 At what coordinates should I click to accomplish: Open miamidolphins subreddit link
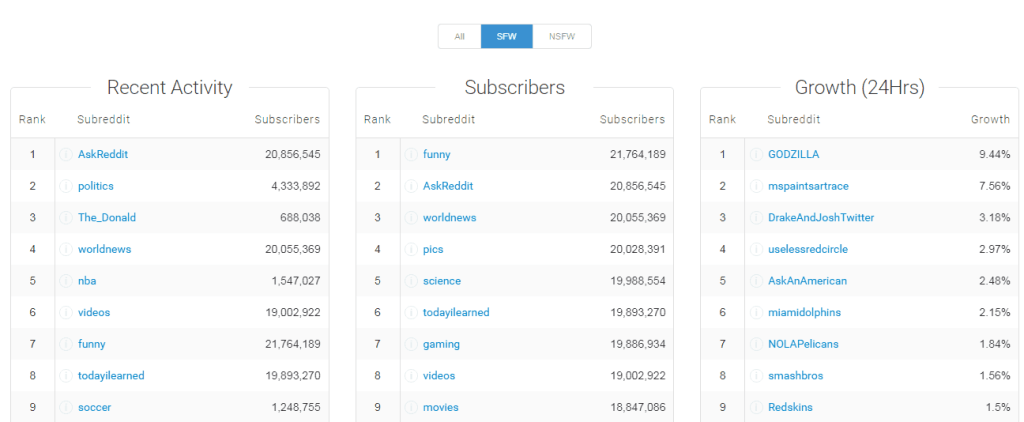[x=805, y=312]
